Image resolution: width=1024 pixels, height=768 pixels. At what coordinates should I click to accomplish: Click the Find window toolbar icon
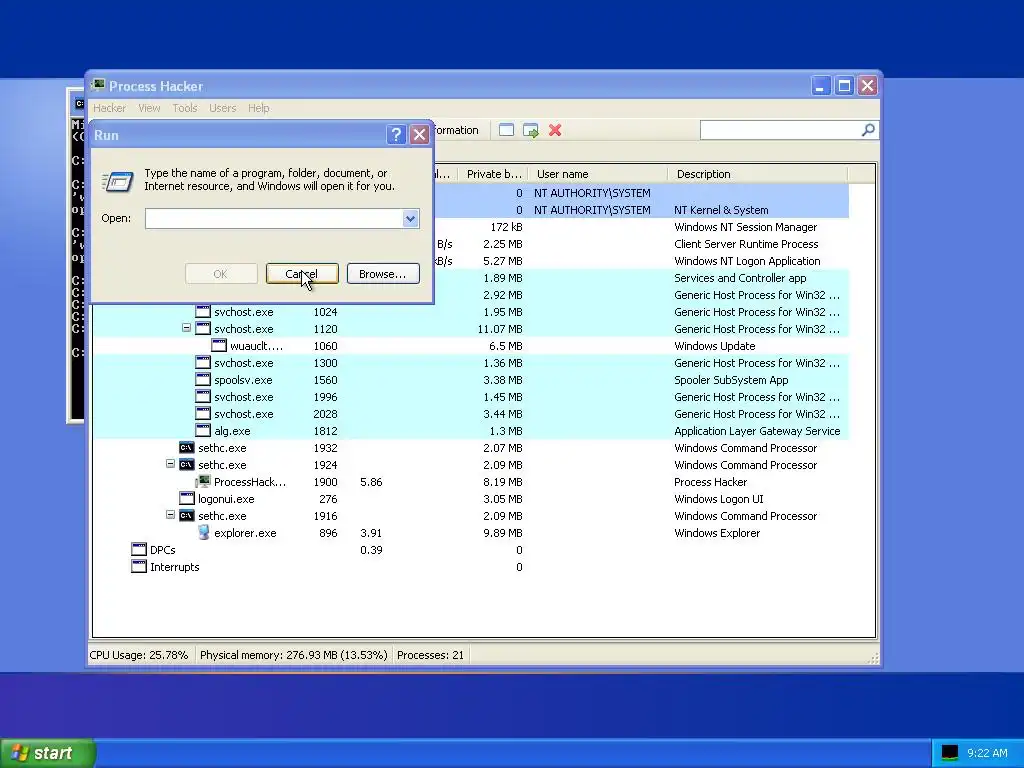(x=506, y=130)
